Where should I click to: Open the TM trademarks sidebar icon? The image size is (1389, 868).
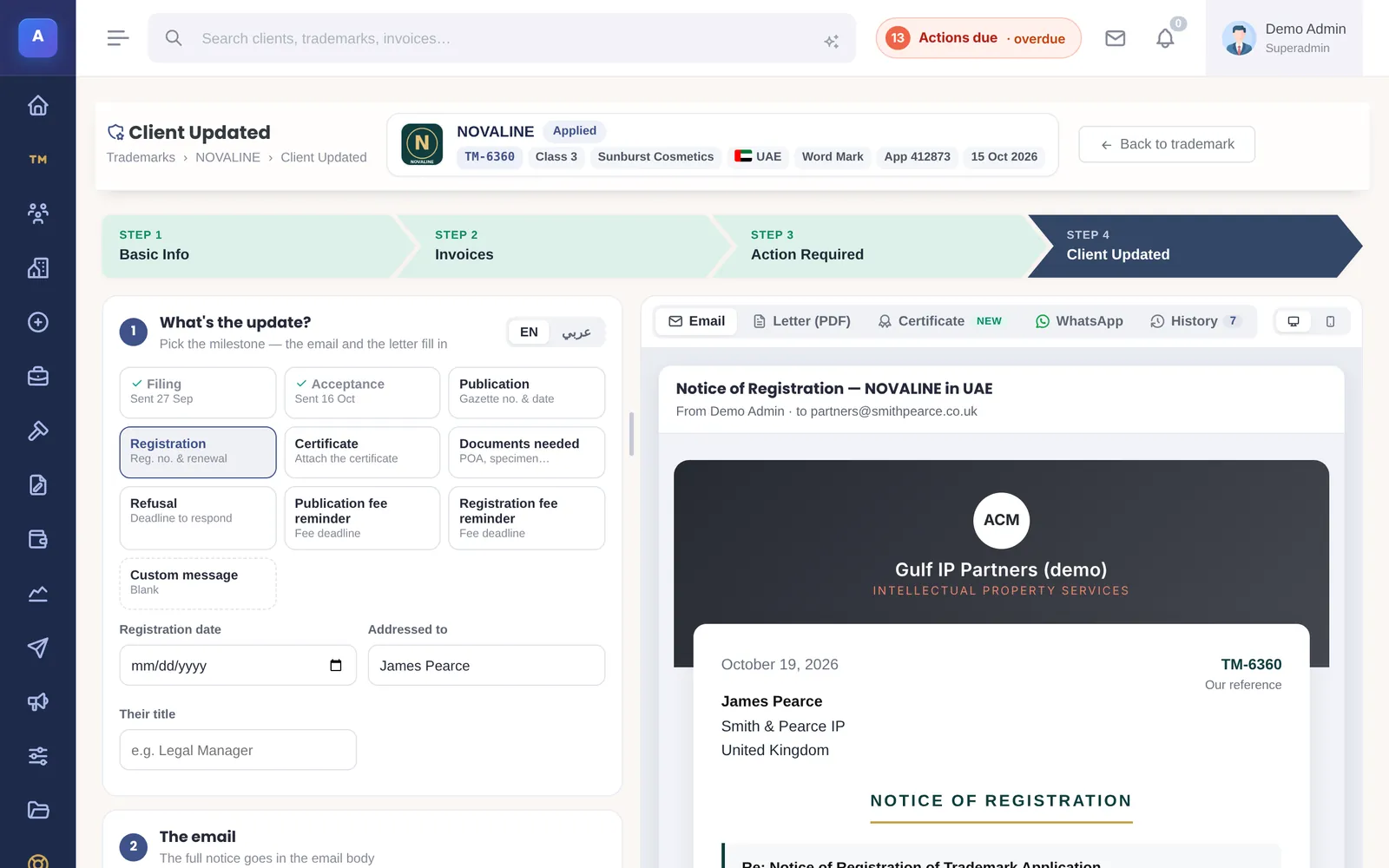37,160
